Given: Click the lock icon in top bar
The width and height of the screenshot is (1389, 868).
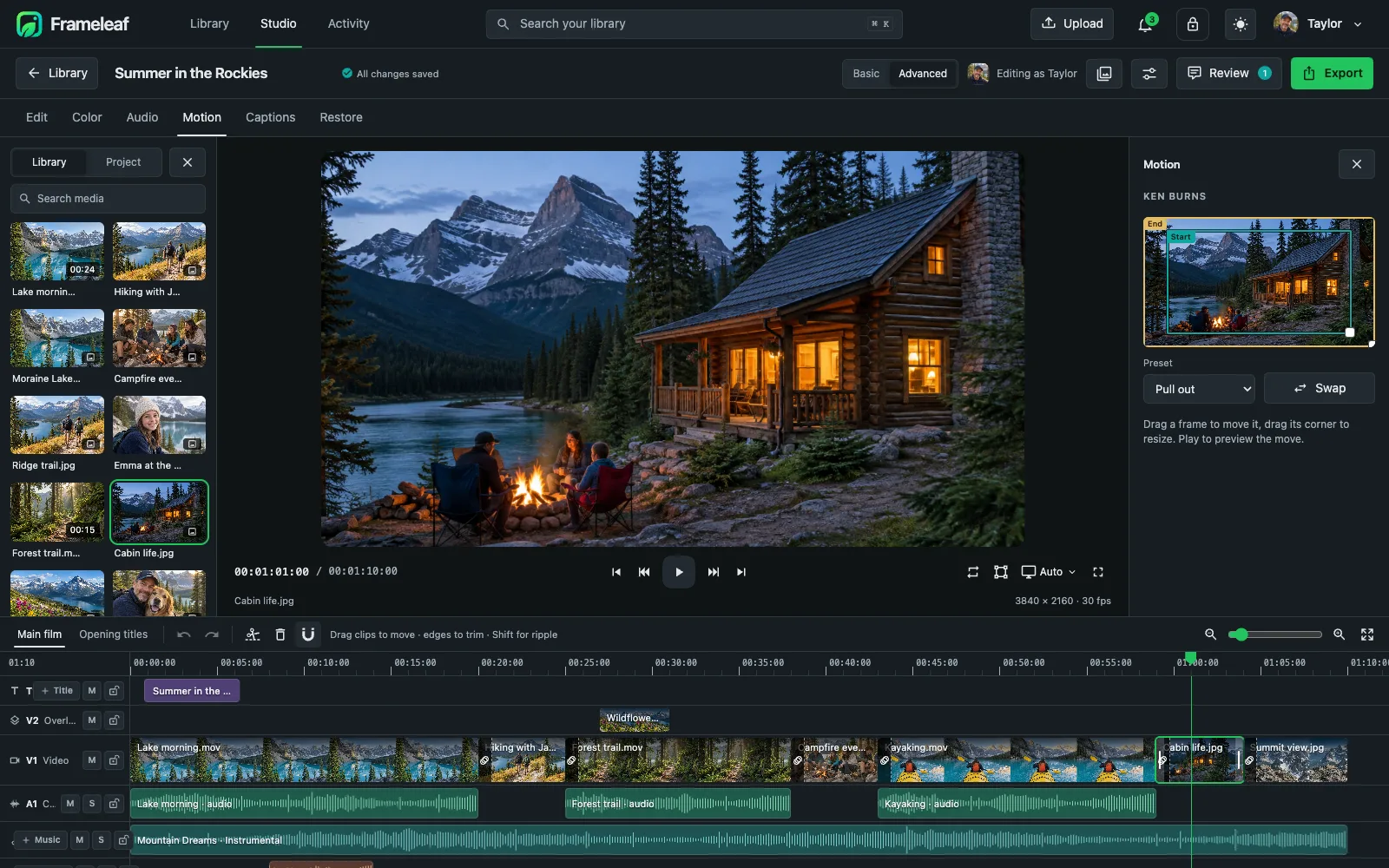Looking at the screenshot, I should click(x=1193, y=24).
